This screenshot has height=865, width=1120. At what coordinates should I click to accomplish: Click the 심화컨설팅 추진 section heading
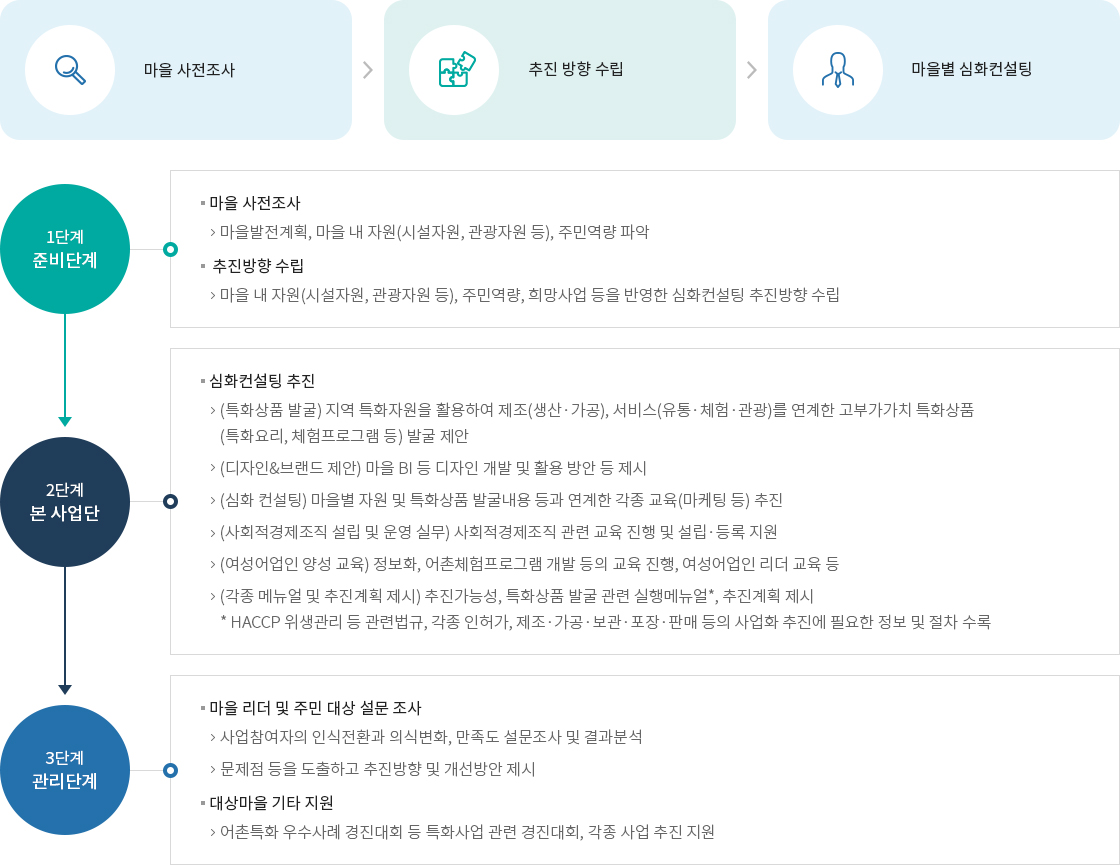point(261,381)
